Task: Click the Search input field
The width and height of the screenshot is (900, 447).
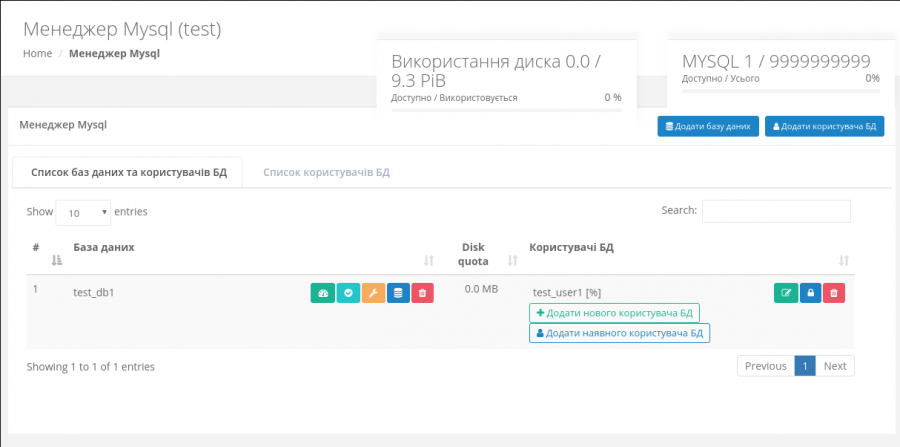Action: (776, 211)
